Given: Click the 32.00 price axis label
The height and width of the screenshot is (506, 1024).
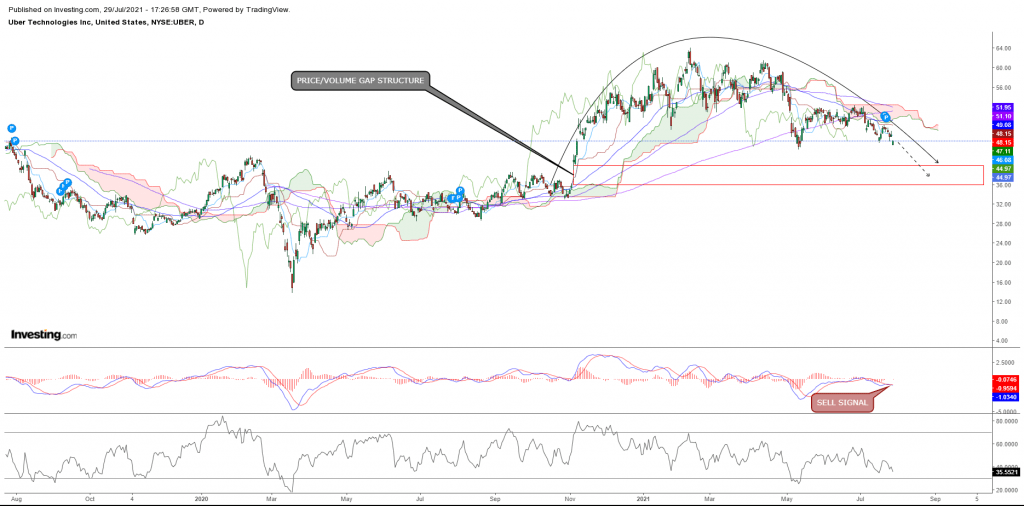Looking at the screenshot, I should coord(1003,204).
